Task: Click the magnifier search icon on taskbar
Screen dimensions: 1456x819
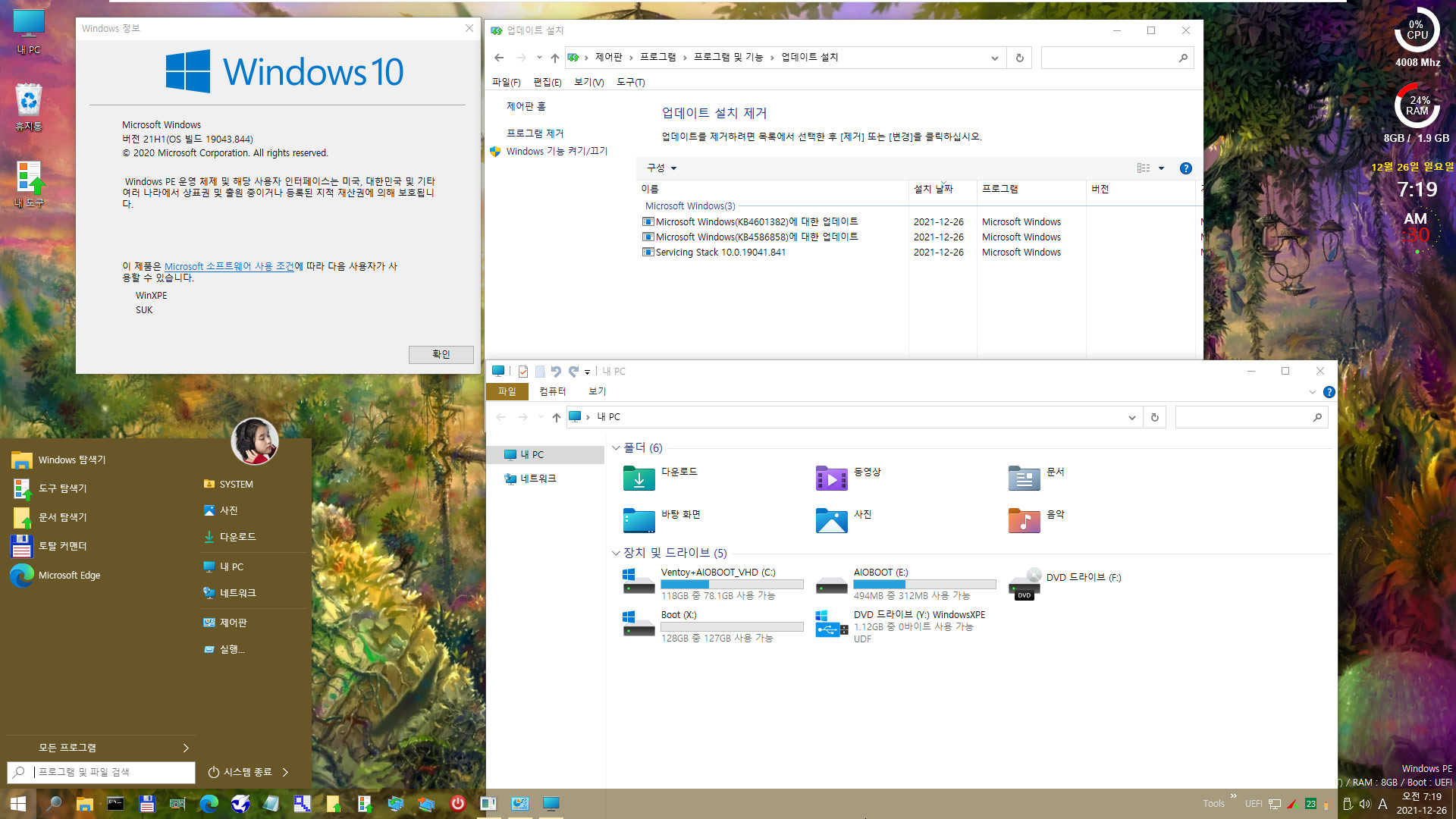Action: [x=53, y=803]
